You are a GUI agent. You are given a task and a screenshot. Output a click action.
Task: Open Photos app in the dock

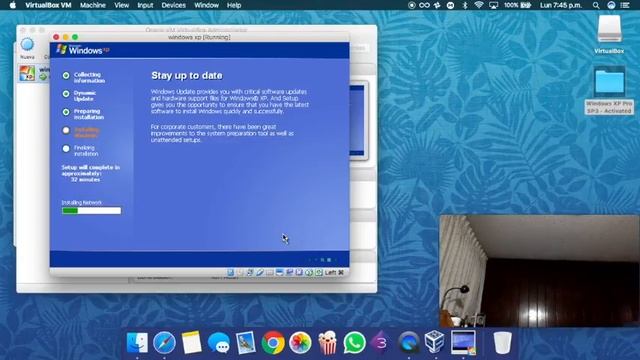pyautogui.click(x=300, y=342)
